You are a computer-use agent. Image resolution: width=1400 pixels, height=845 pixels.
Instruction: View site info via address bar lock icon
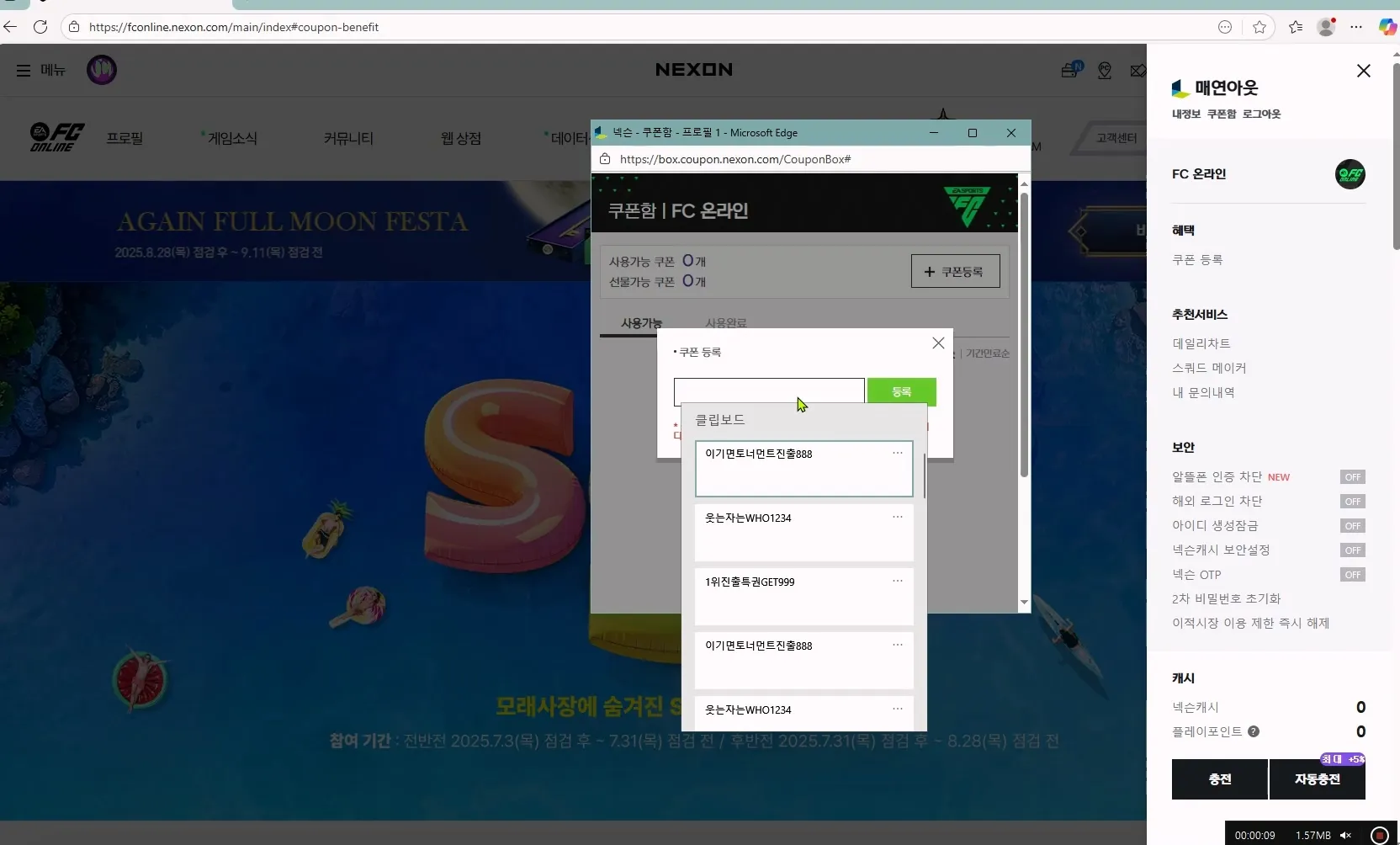[74, 27]
